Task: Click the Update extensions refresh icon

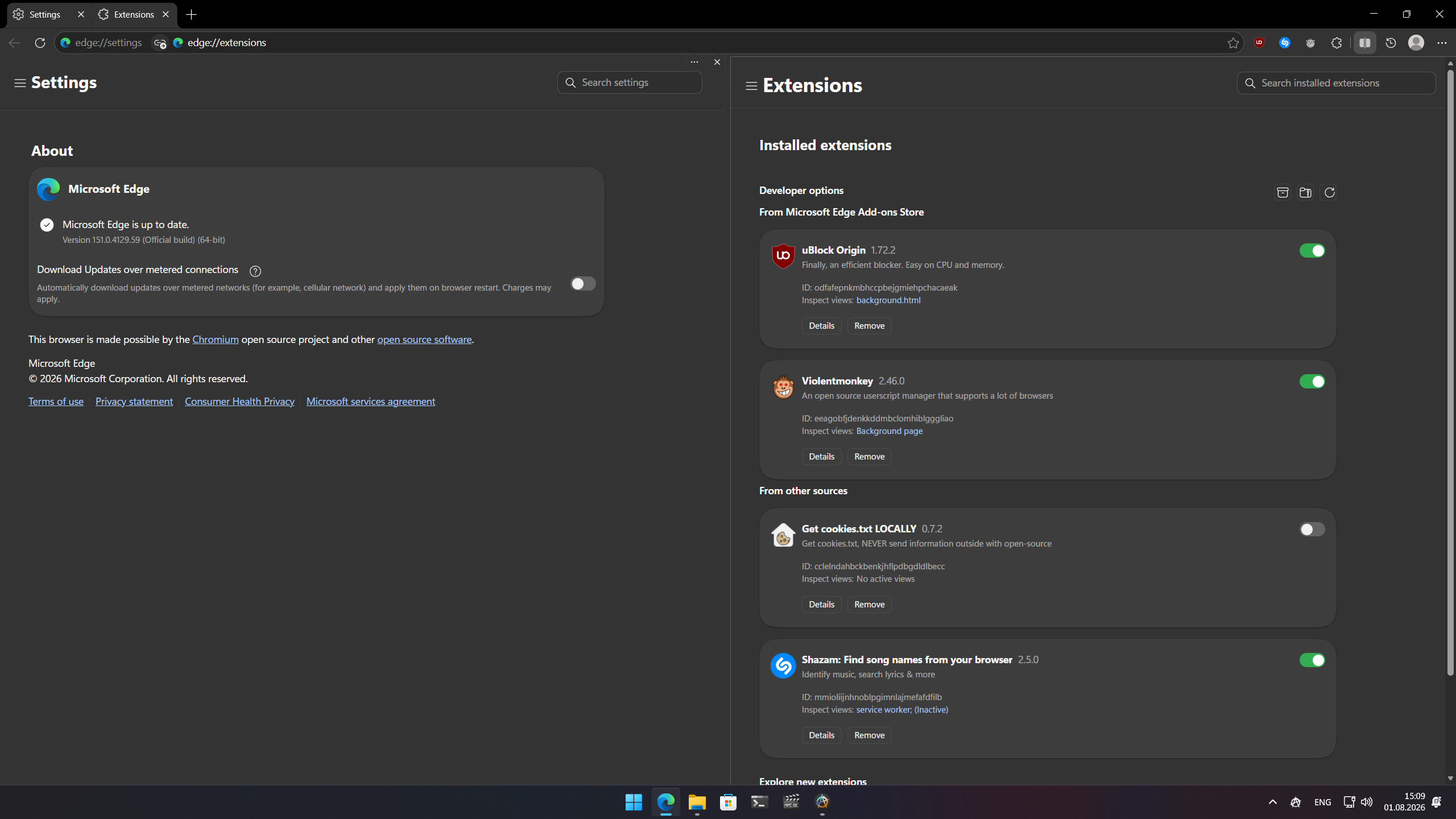Action: [1329, 193]
